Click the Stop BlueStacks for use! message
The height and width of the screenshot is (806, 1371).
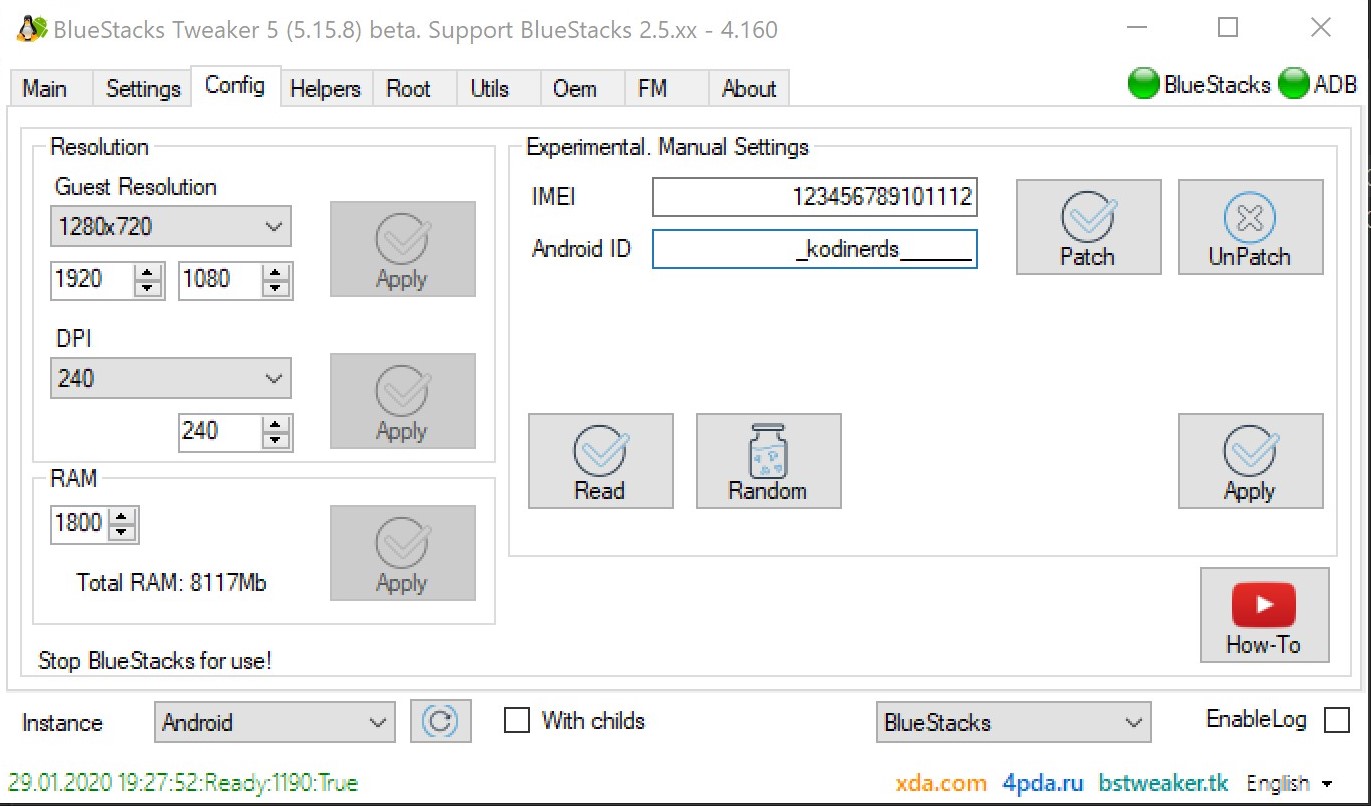tap(155, 661)
